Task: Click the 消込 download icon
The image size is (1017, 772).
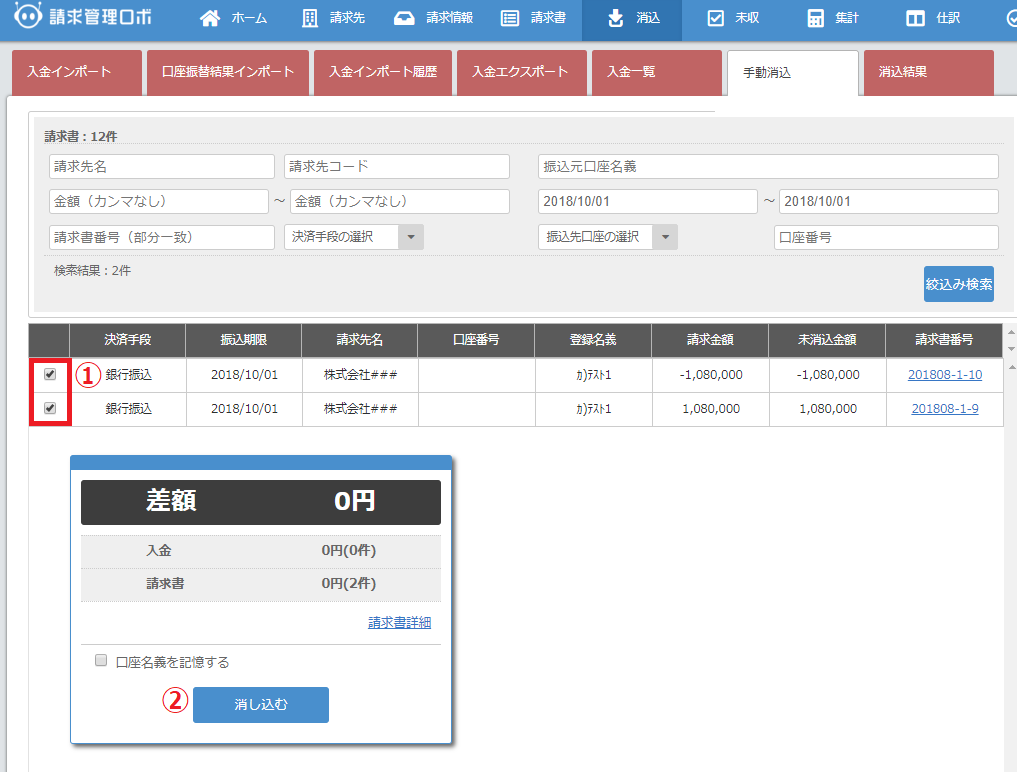Action: 615,18
